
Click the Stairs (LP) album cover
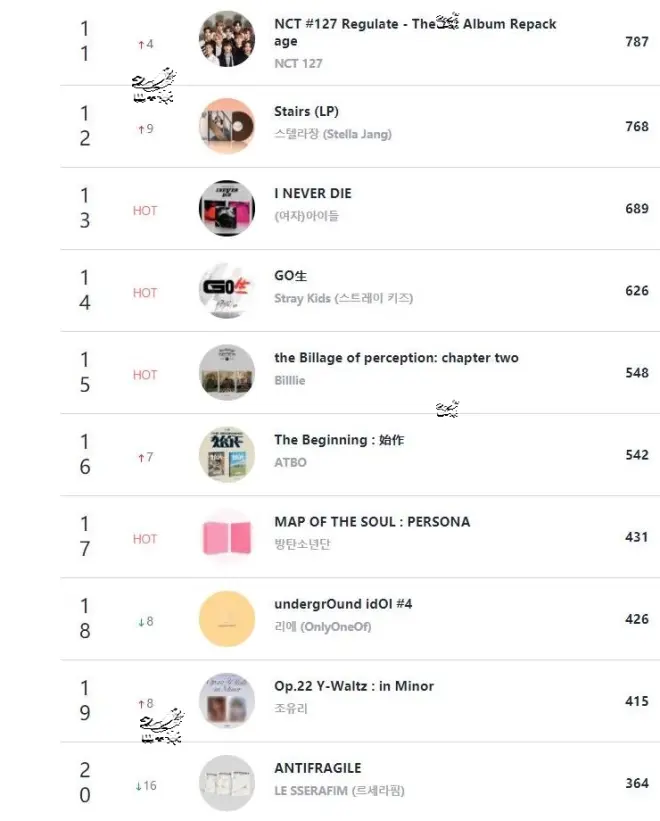(227, 126)
